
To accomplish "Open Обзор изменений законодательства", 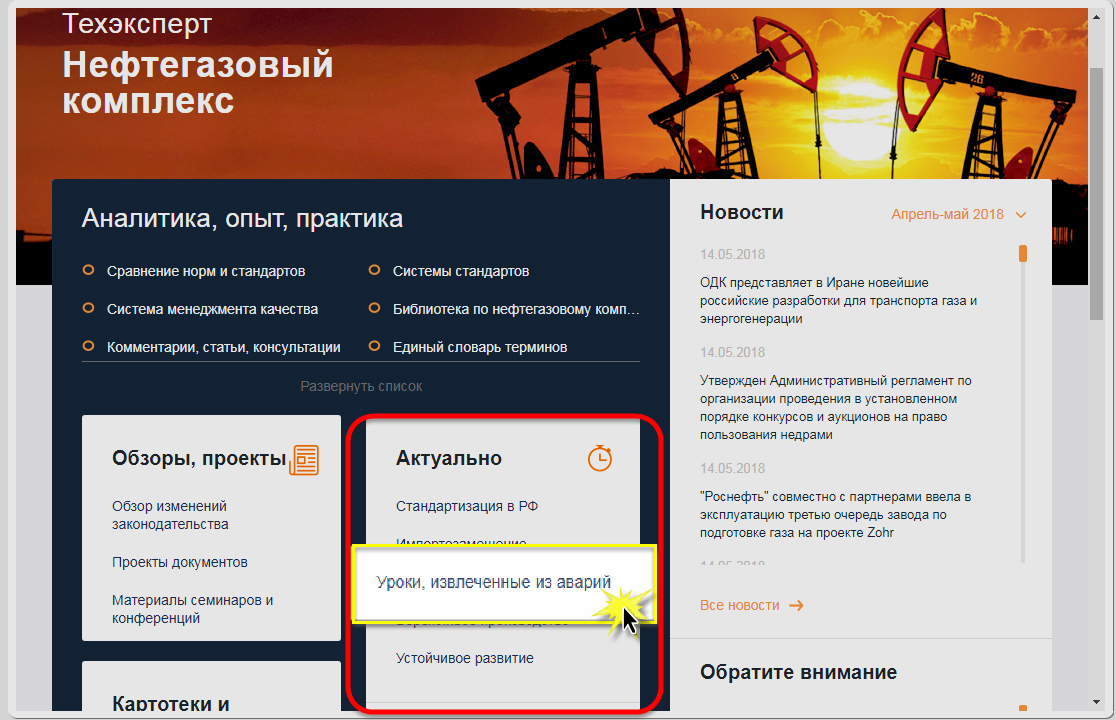I will point(169,515).
